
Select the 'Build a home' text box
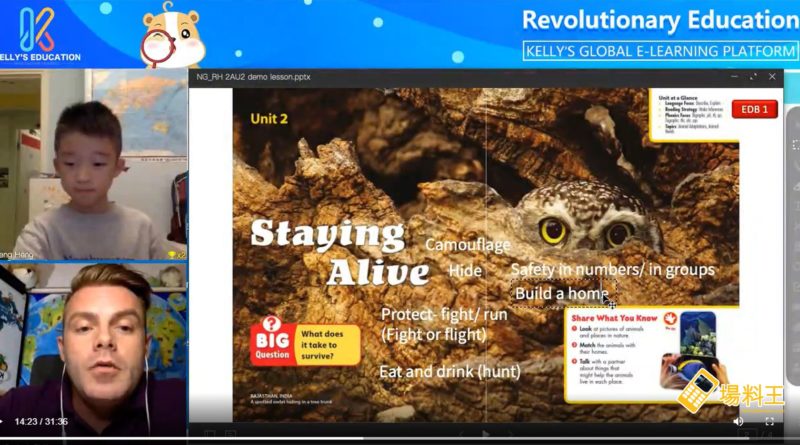point(561,293)
